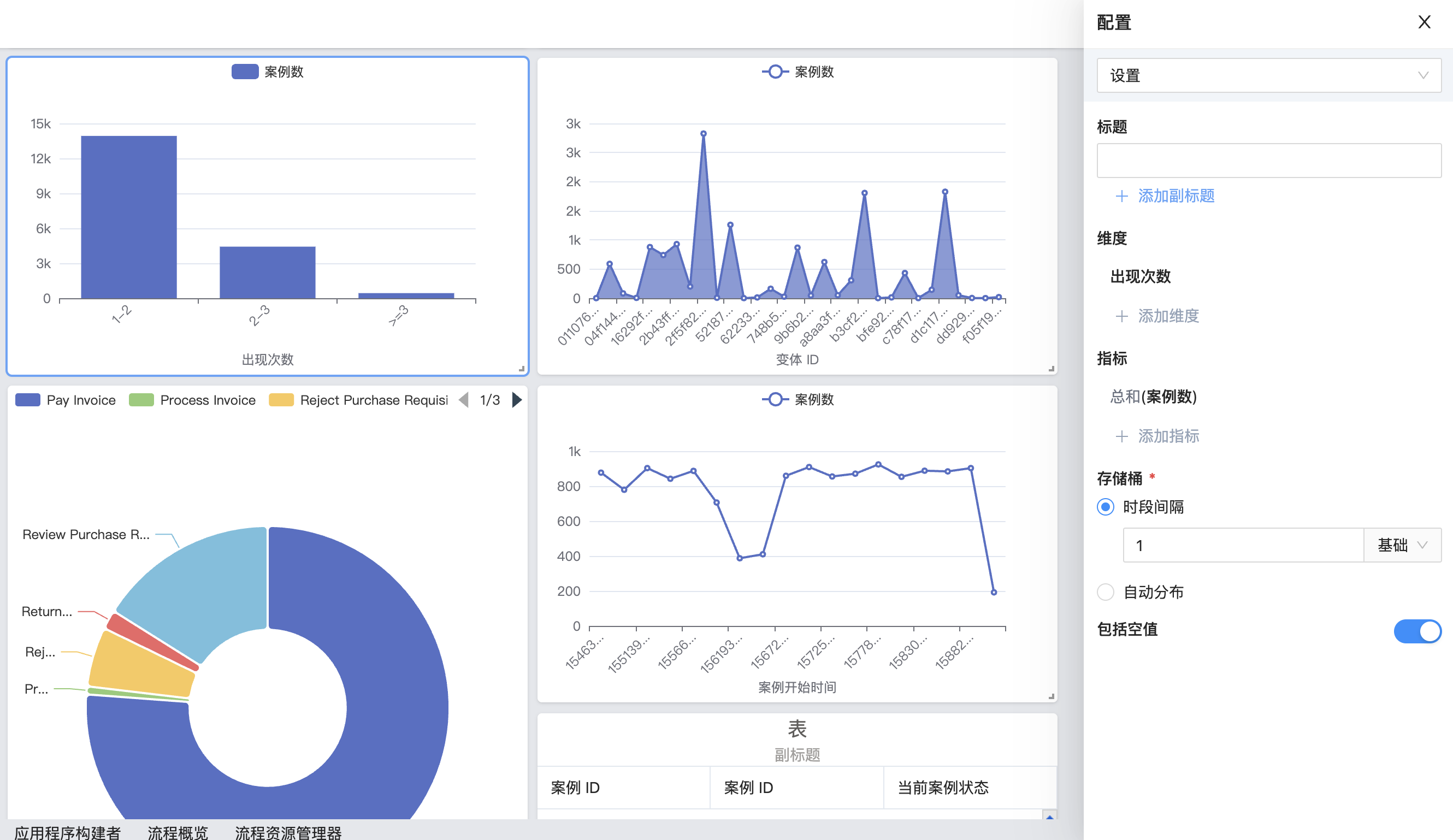The image size is (1453, 840).
Task: Click the 出现次数 dimension item
Action: click(x=1140, y=277)
